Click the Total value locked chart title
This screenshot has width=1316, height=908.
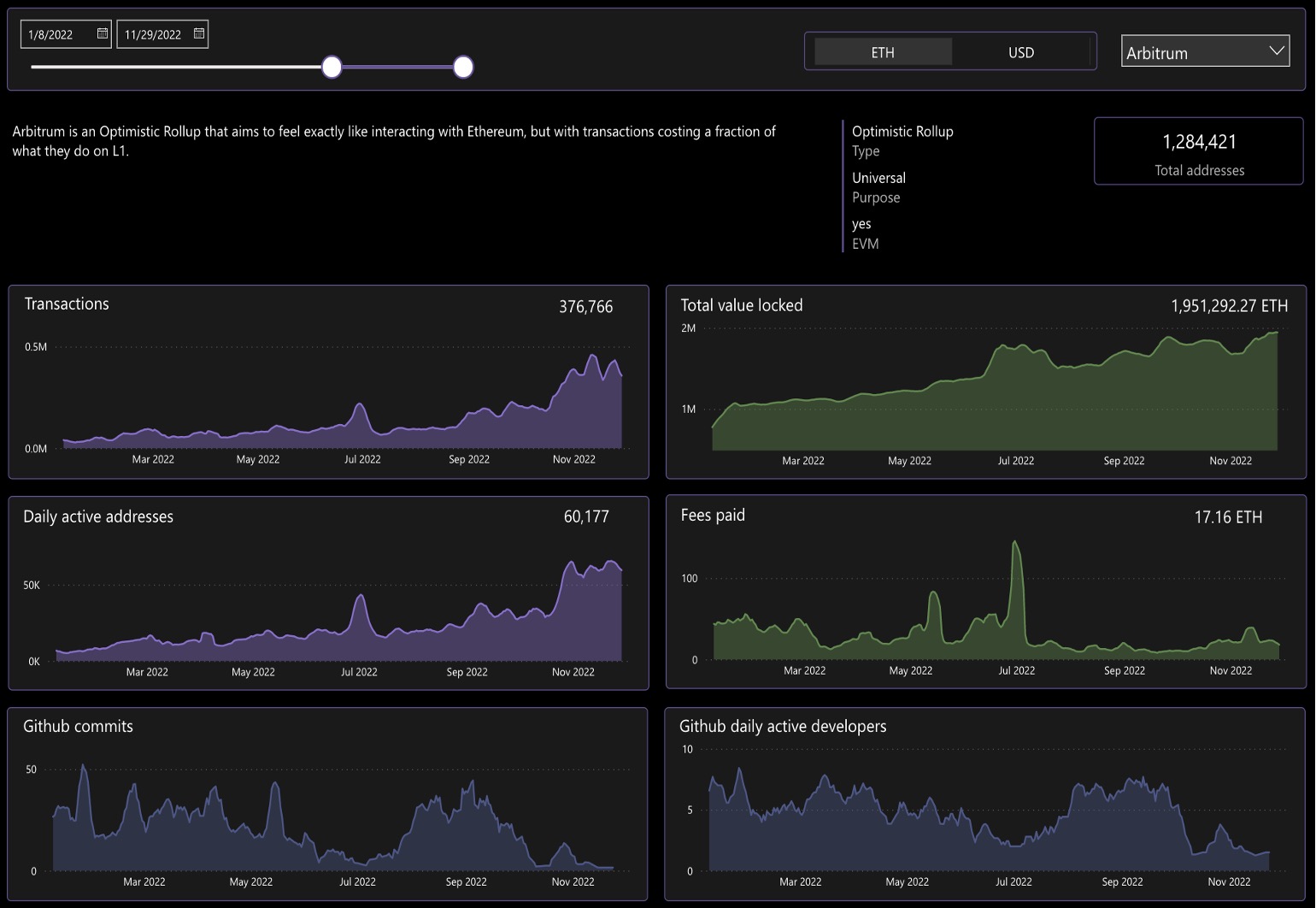point(742,305)
